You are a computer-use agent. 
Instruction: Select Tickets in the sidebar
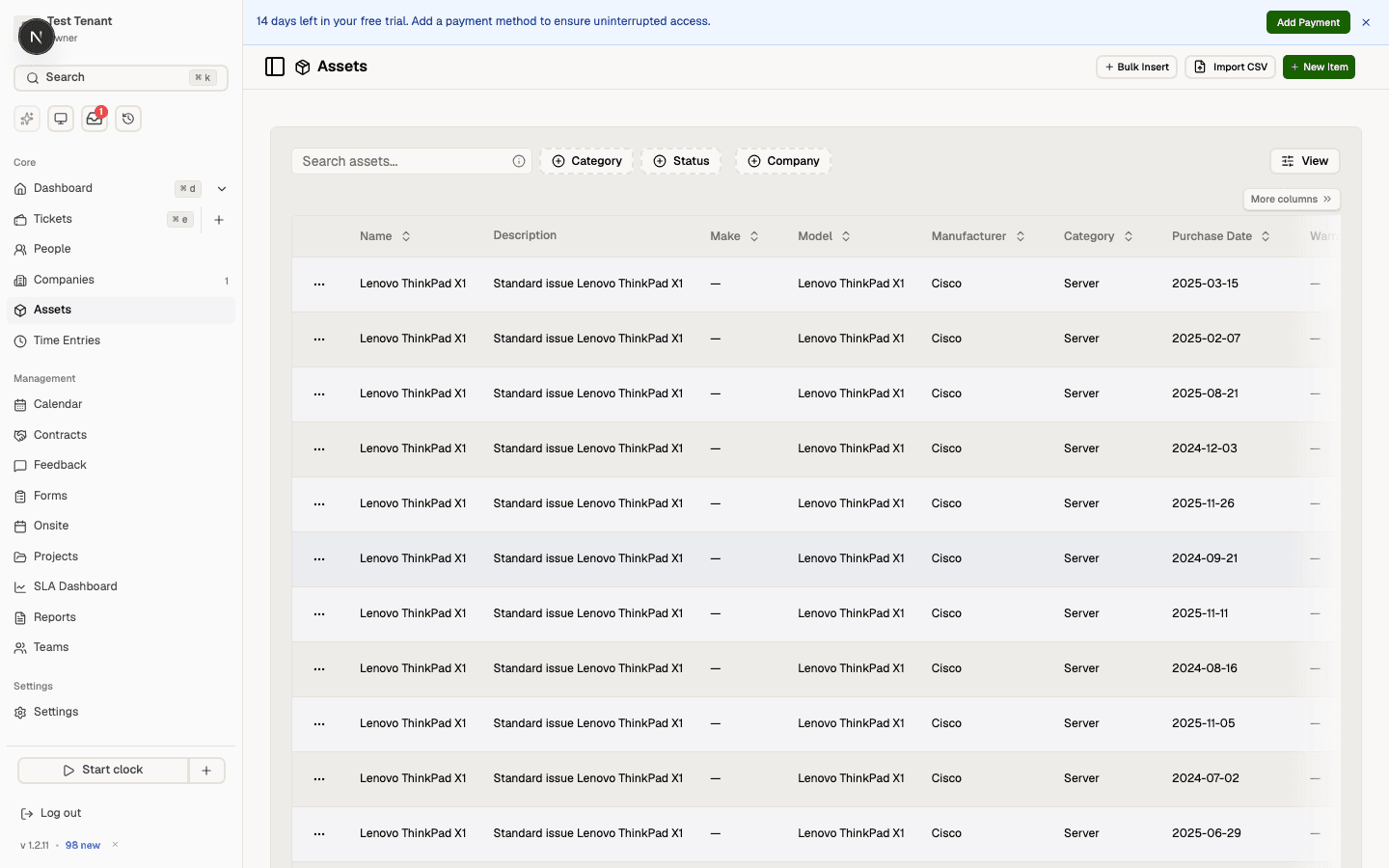pyautogui.click(x=54, y=219)
